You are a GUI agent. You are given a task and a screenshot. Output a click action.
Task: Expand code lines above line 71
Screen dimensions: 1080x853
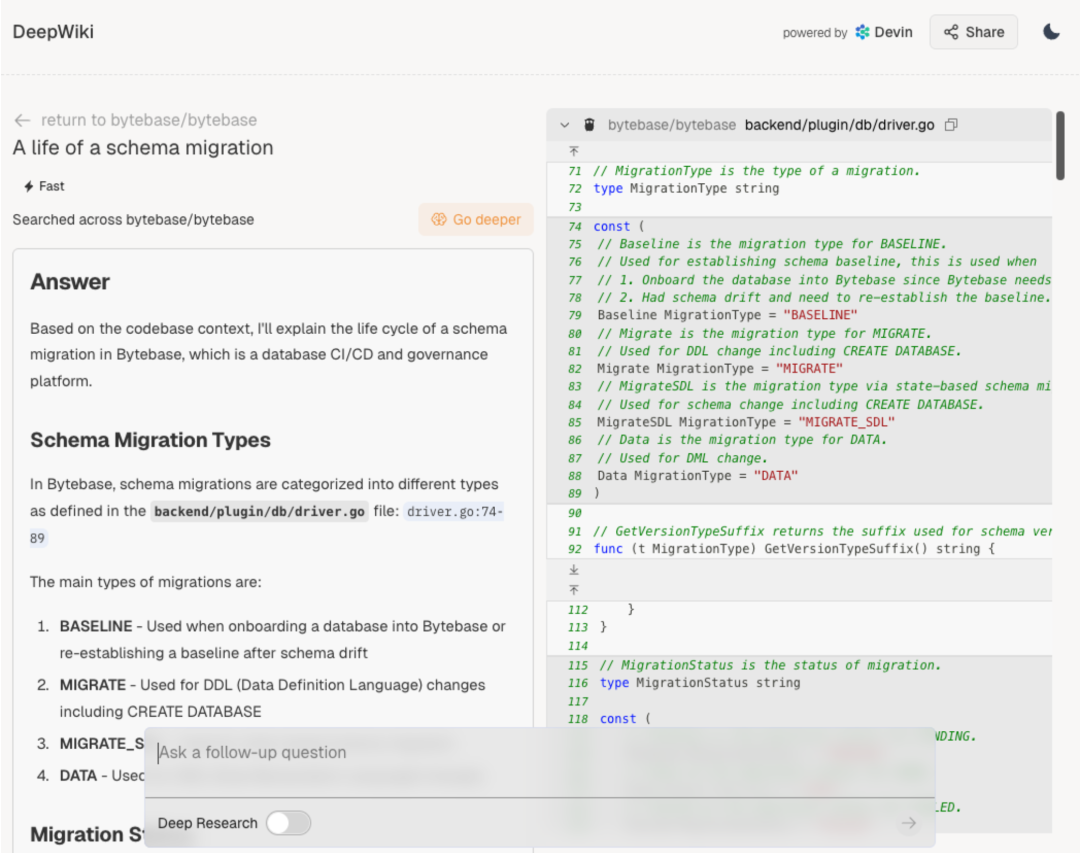(x=574, y=152)
